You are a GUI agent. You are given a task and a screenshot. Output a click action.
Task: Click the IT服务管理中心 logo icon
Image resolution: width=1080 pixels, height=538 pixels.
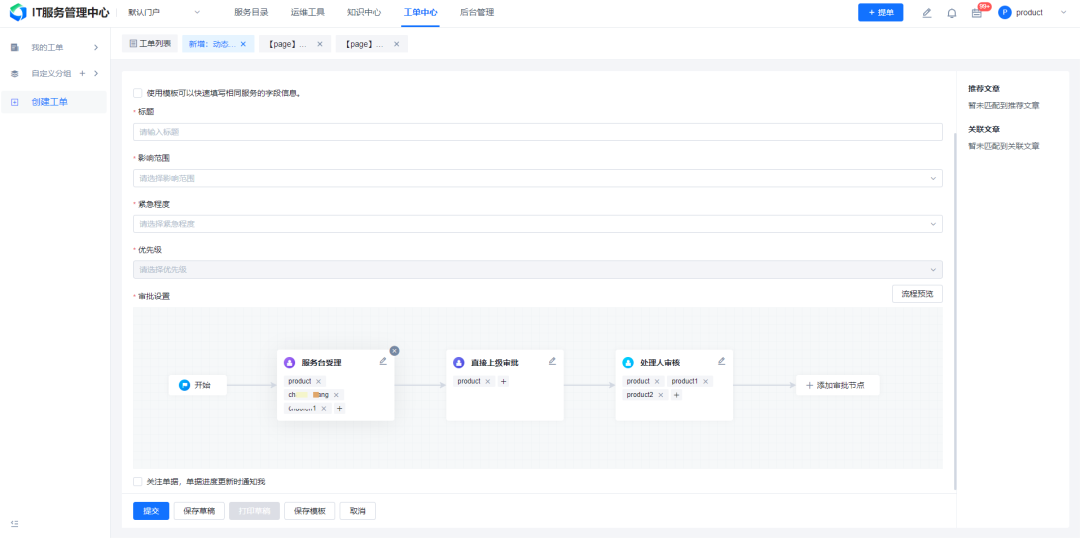[x=18, y=12]
